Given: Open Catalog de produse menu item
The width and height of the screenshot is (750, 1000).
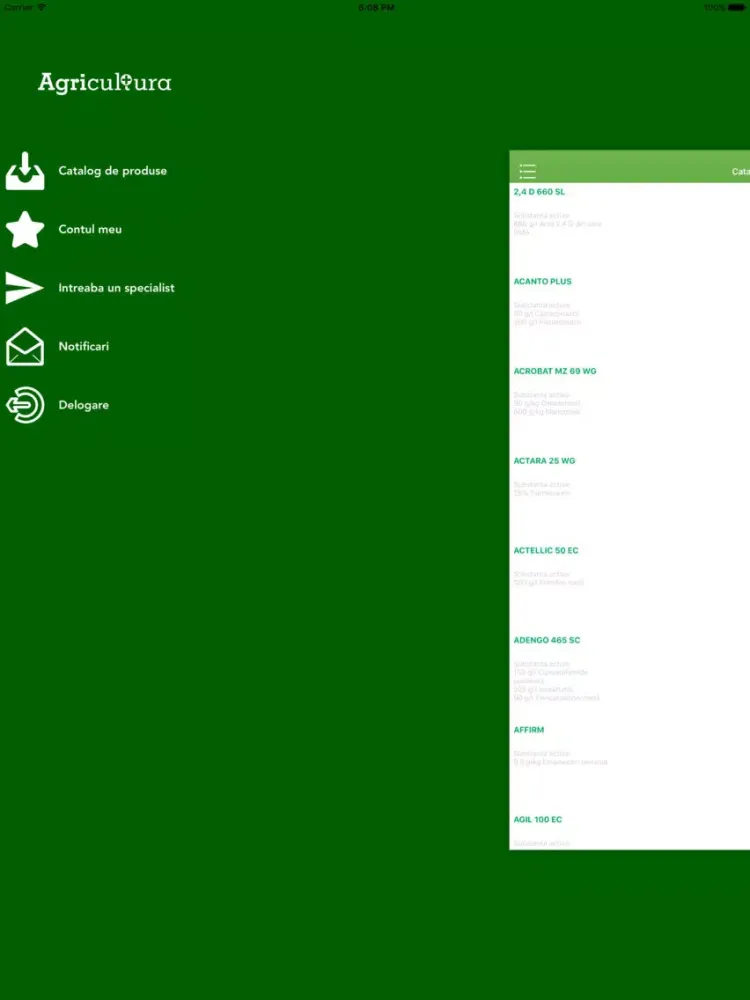Looking at the screenshot, I should (x=112, y=171).
